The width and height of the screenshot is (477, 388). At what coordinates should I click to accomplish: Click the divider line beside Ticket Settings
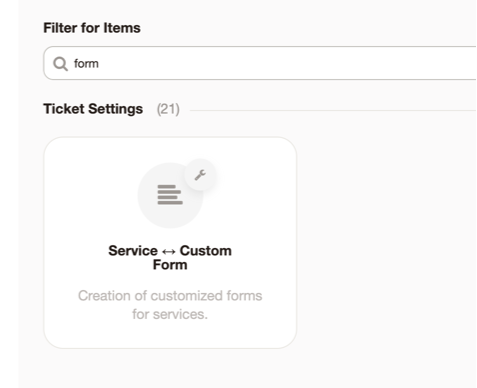click(333, 110)
